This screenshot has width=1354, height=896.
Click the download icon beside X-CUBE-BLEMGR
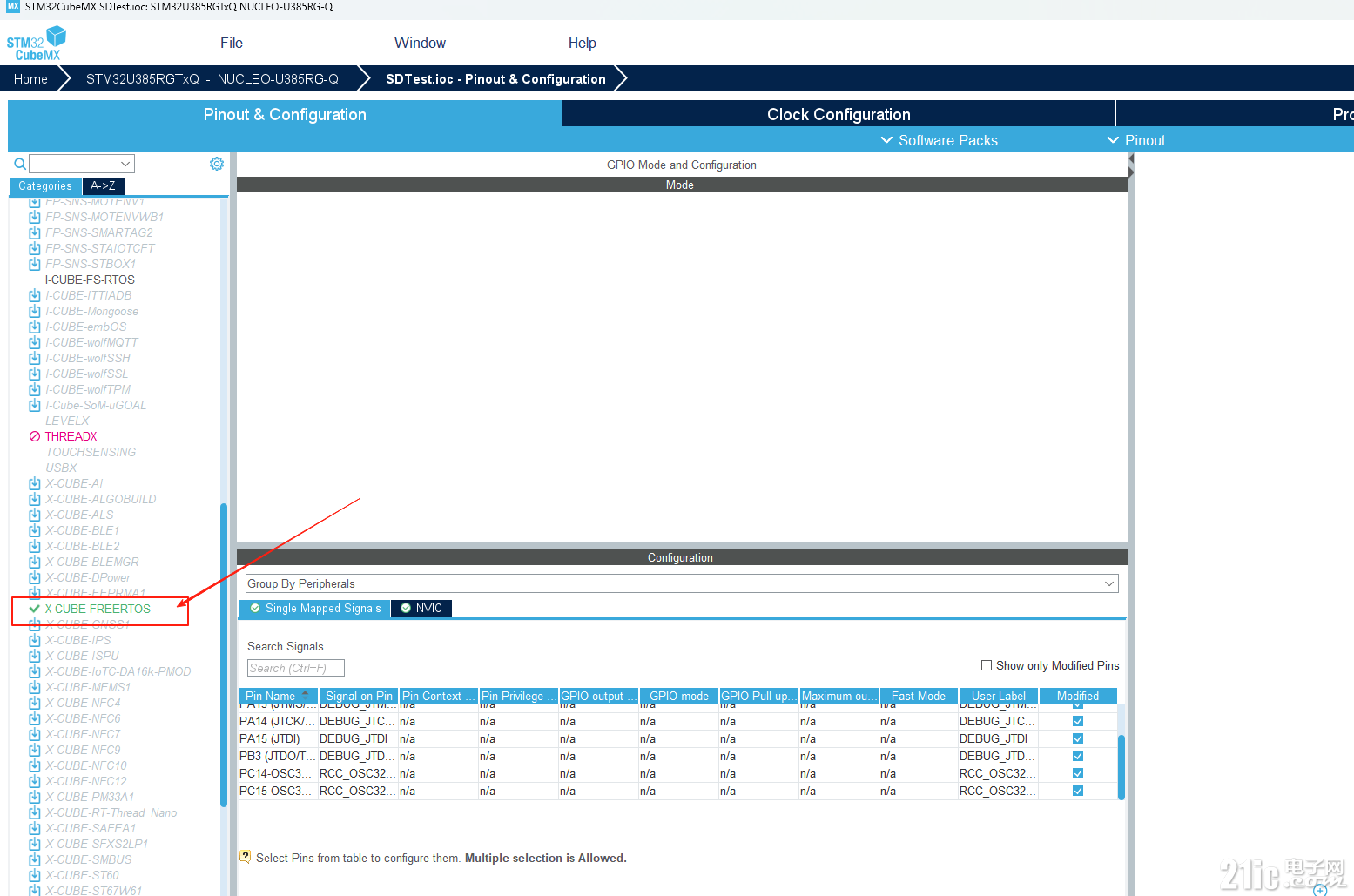[x=35, y=562]
